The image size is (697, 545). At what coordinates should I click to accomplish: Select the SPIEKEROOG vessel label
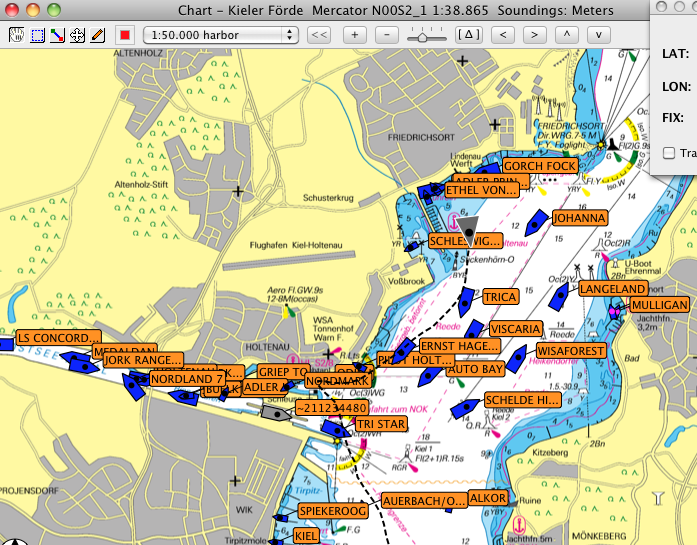coord(333,511)
